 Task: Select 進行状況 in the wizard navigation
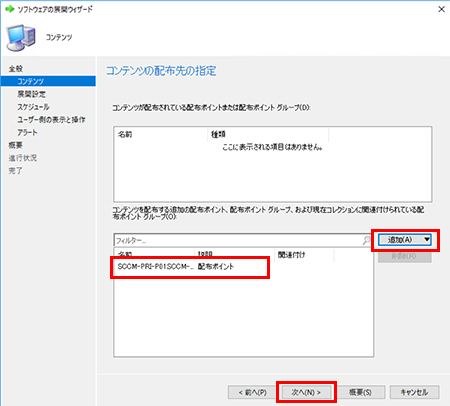point(23,158)
